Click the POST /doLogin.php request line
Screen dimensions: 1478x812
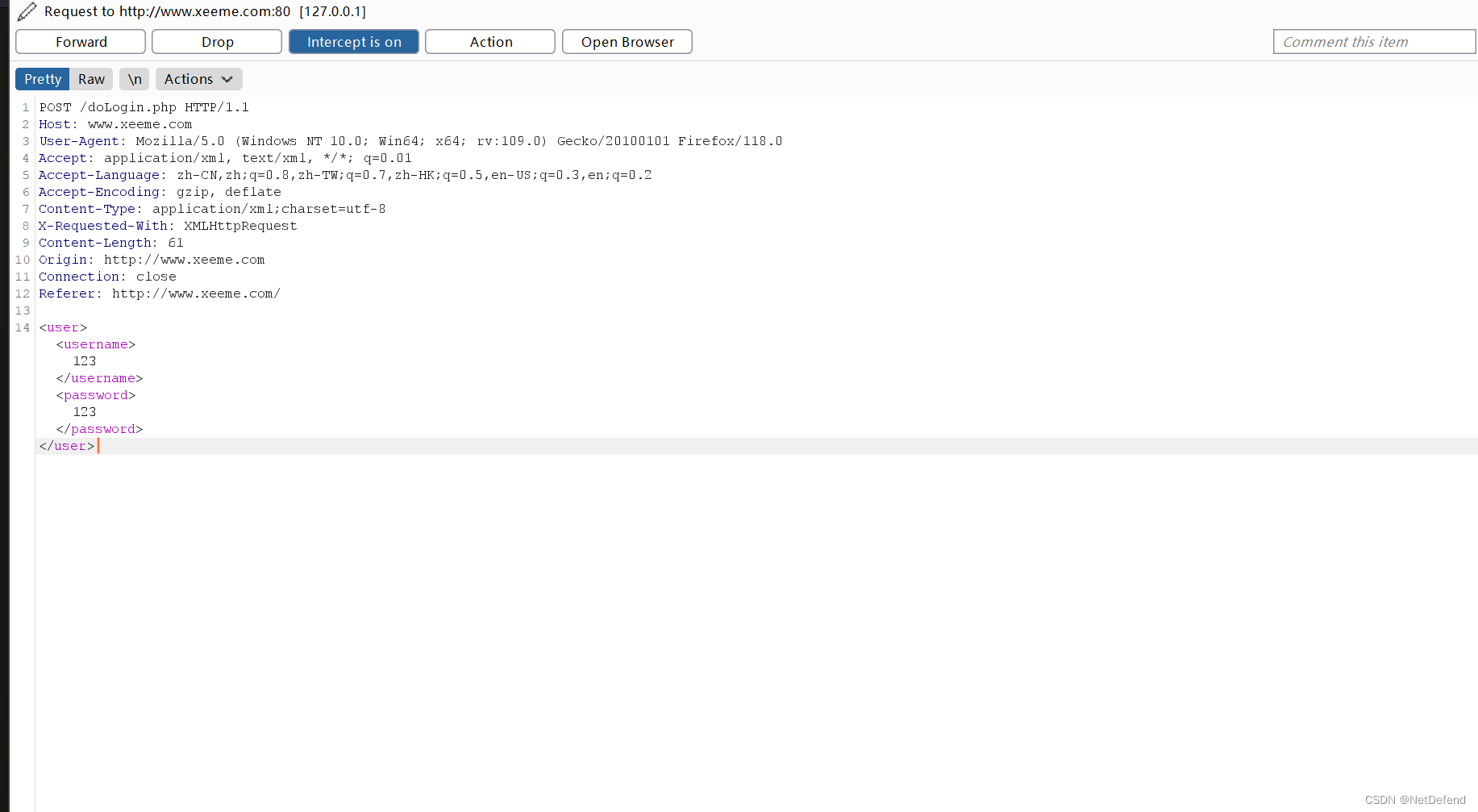coord(144,107)
